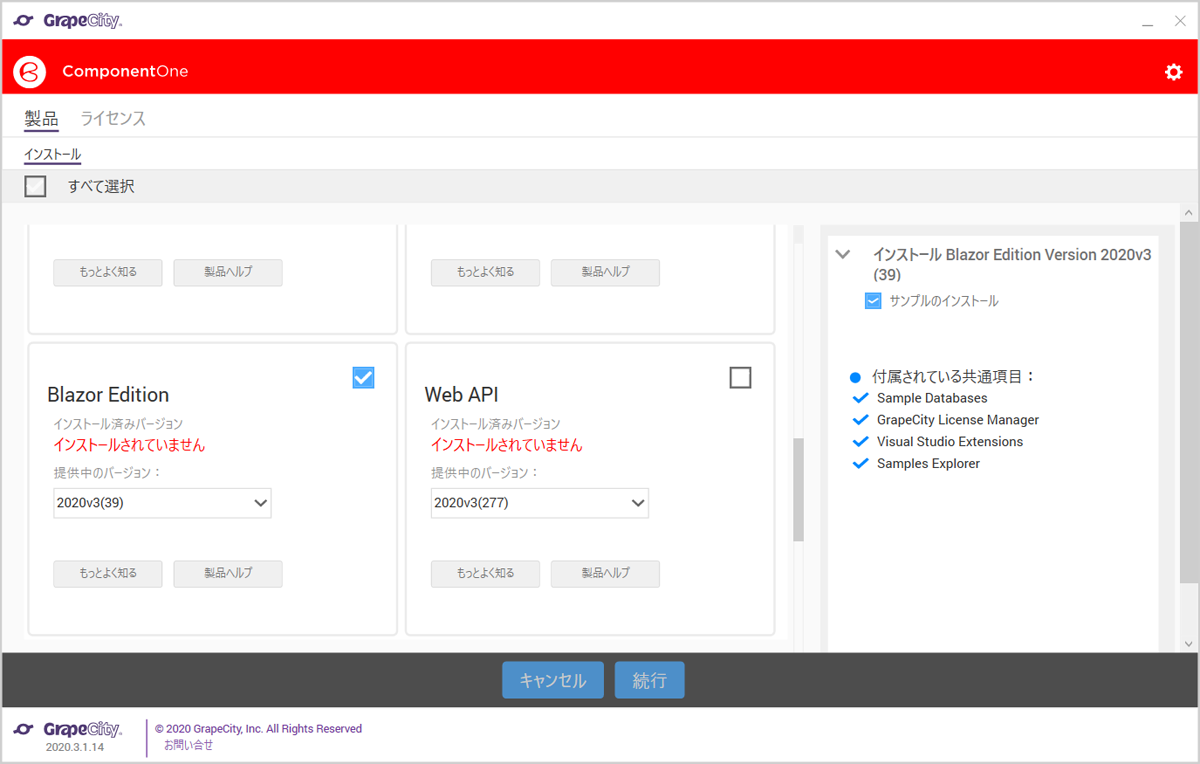Click もっとよく知る under Web API
The width and height of the screenshot is (1200, 764).
485,574
